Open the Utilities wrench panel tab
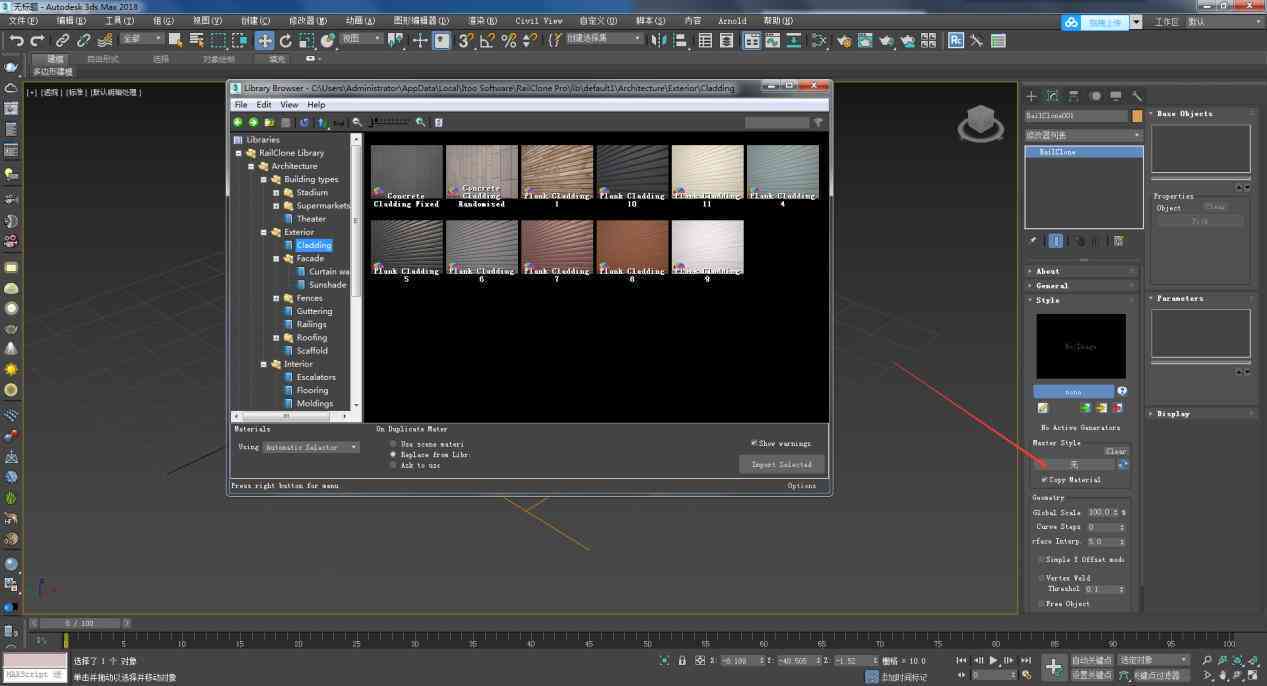 1137,96
